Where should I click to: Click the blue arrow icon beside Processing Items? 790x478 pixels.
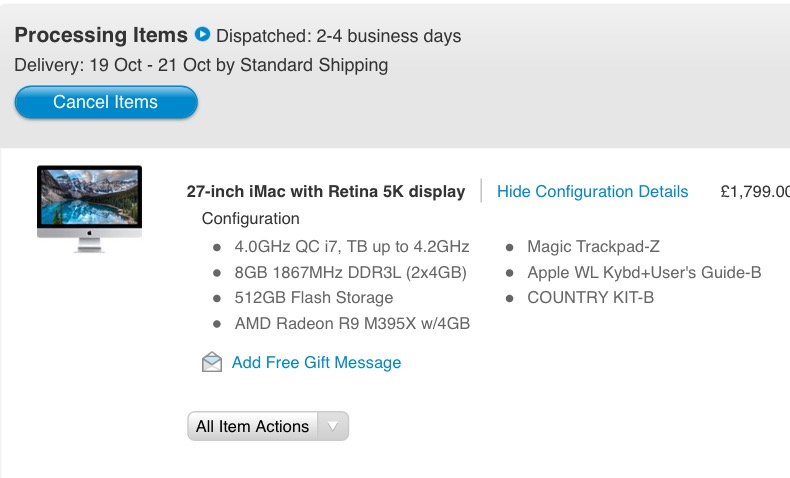click(203, 35)
